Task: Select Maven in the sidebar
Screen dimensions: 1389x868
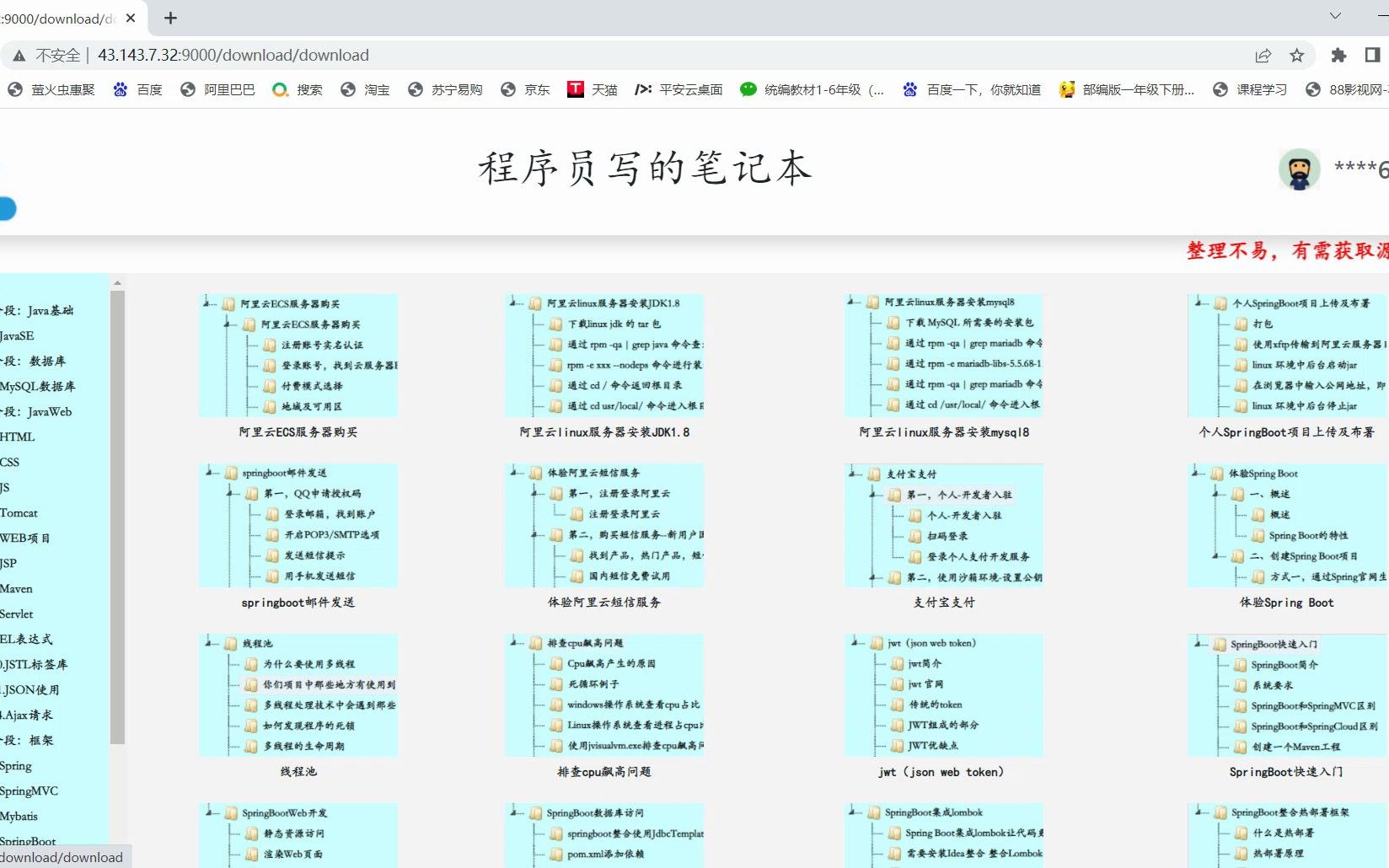Action: [16, 588]
